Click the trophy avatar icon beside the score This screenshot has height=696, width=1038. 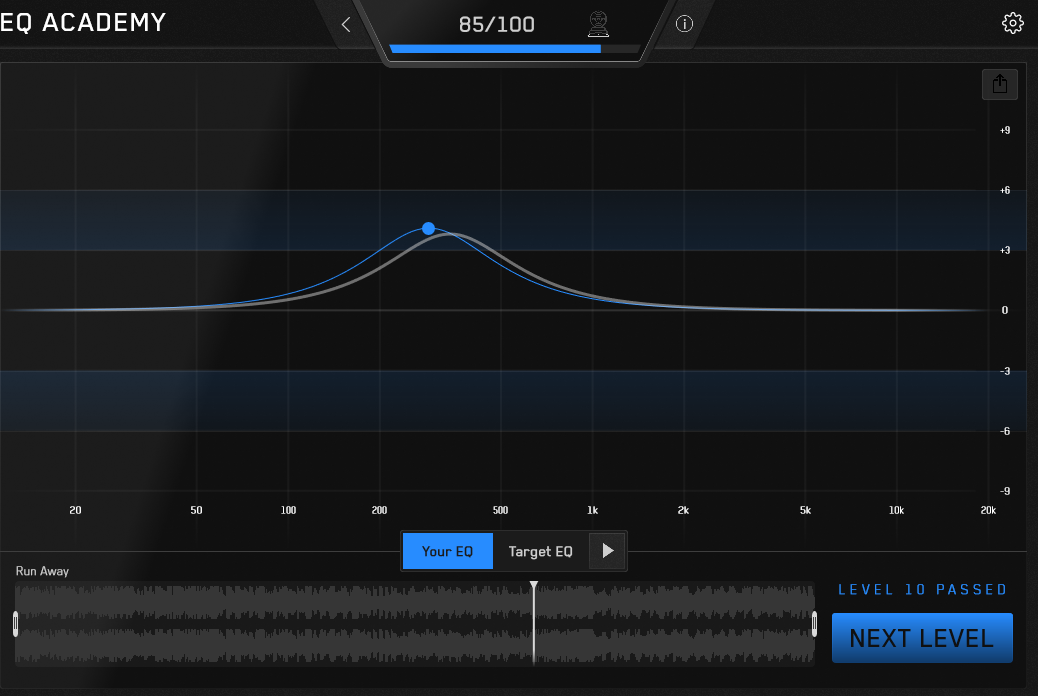pyautogui.click(x=598, y=24)
